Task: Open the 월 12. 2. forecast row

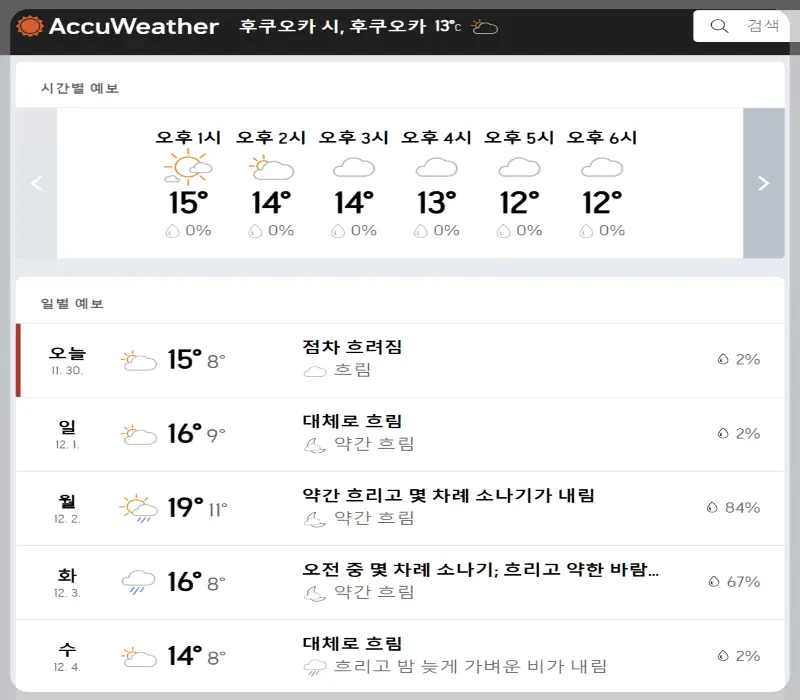Action: tap(400, 509)
